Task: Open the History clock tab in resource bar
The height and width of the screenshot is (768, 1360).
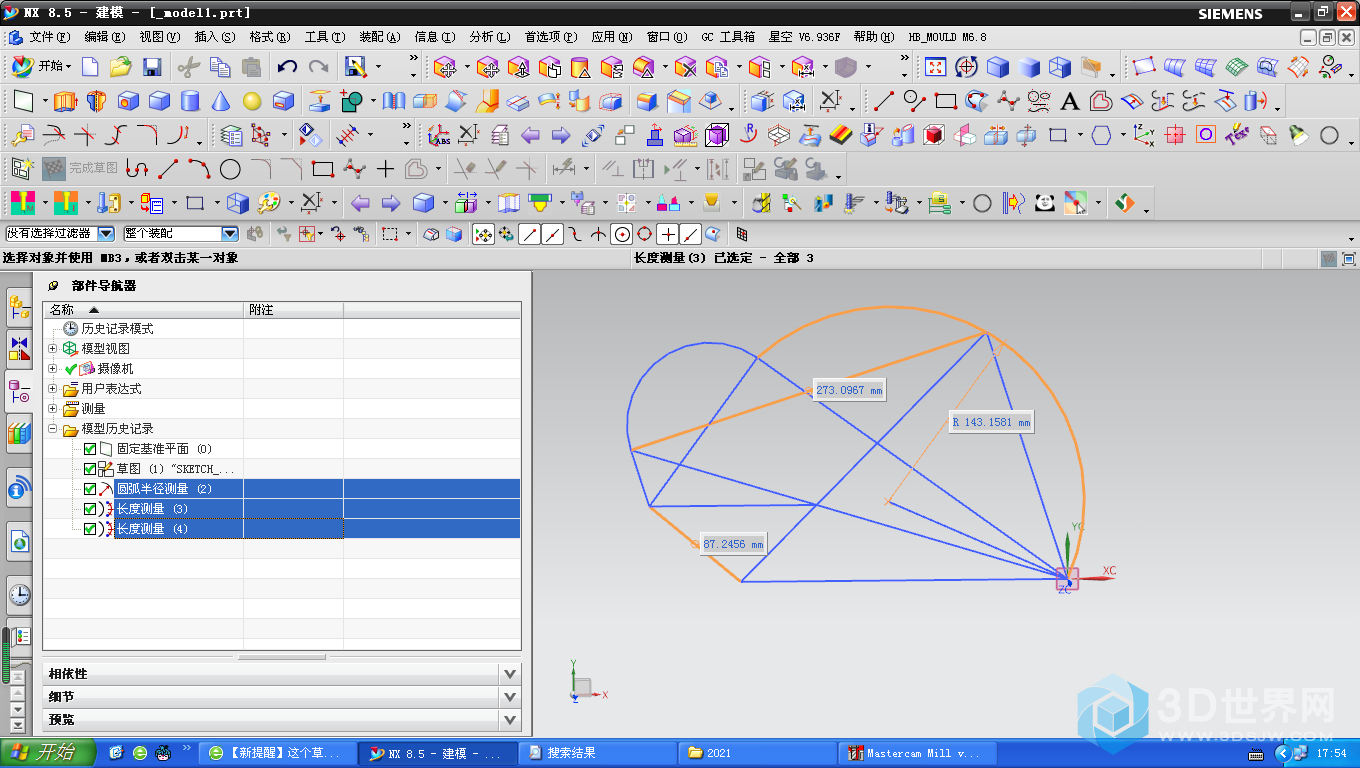Action: tap(19, 595)
